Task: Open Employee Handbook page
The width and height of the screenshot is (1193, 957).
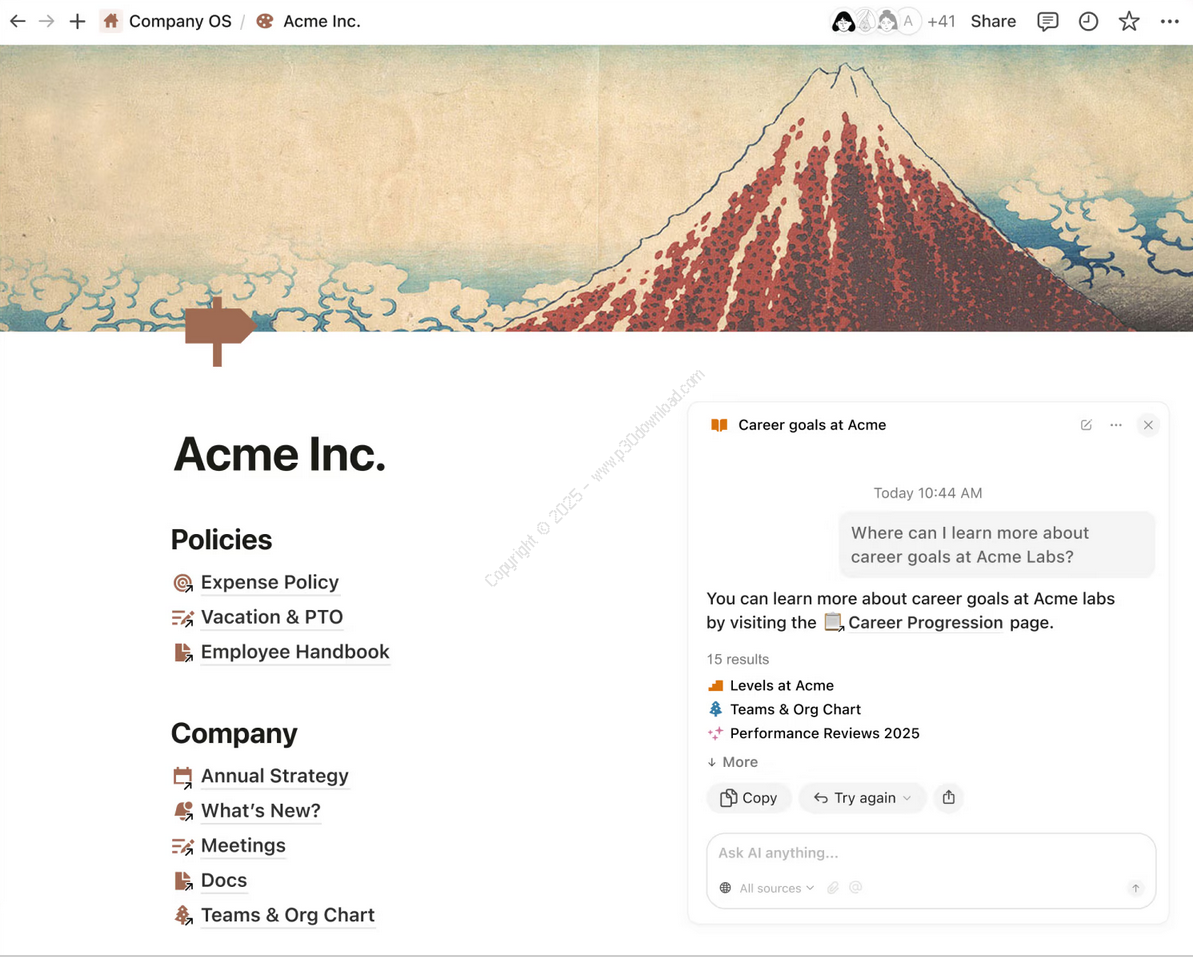Action: point(295,652)
